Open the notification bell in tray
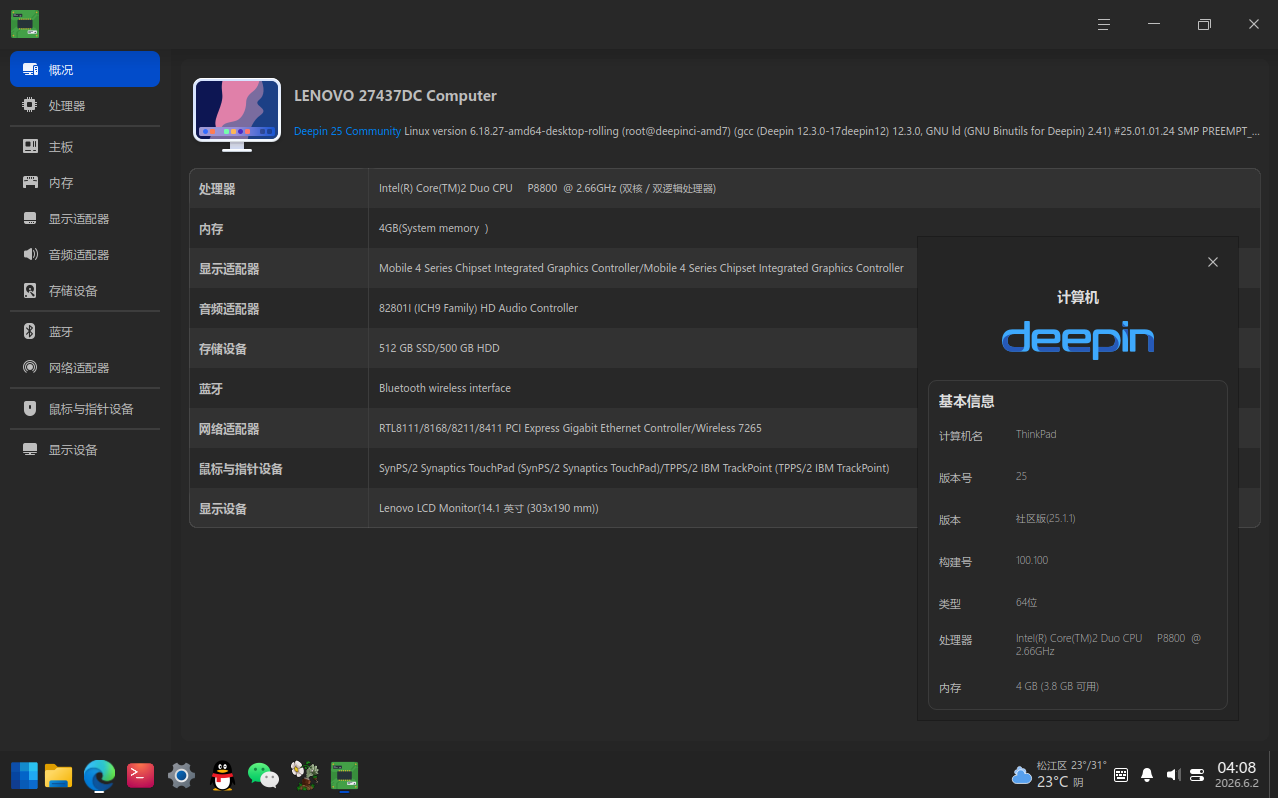 pos(1147,775)
